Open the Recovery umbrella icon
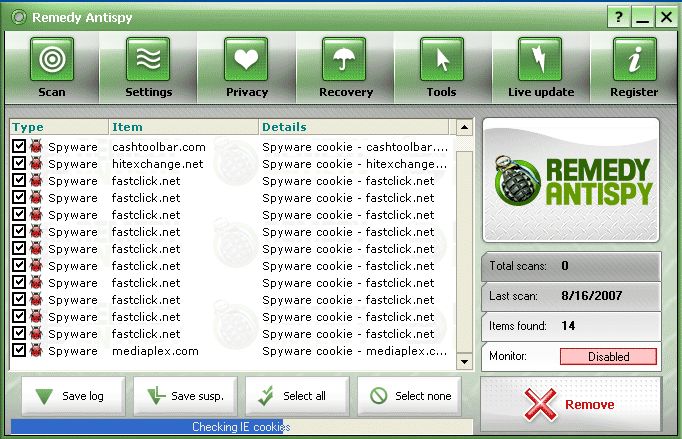 click(x=344, y=59)
